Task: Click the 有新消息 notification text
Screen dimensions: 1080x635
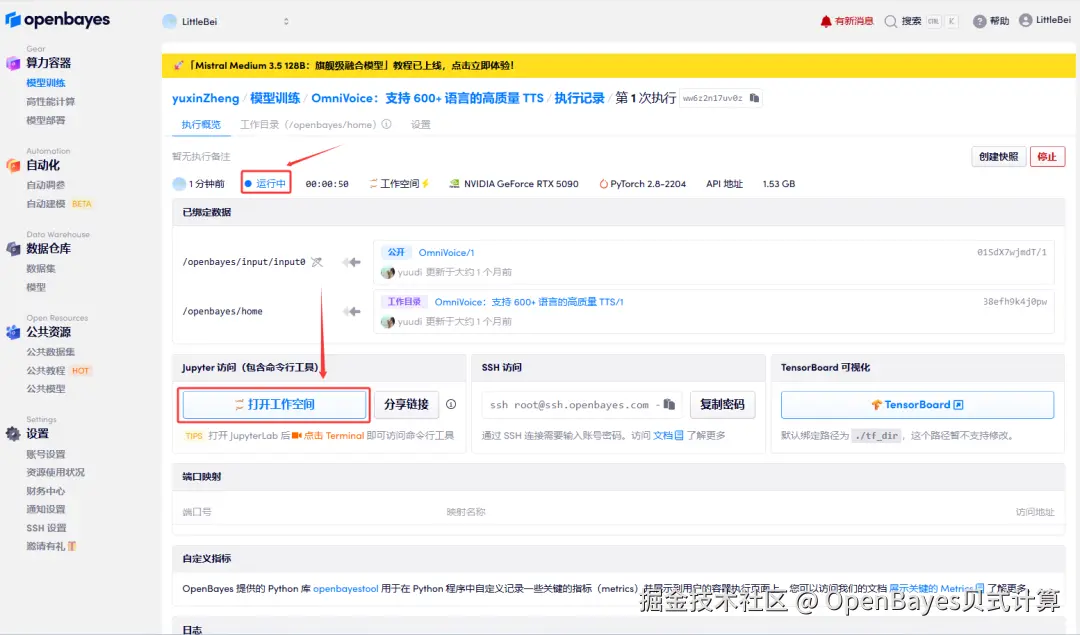Action: [x=853, y=21]
